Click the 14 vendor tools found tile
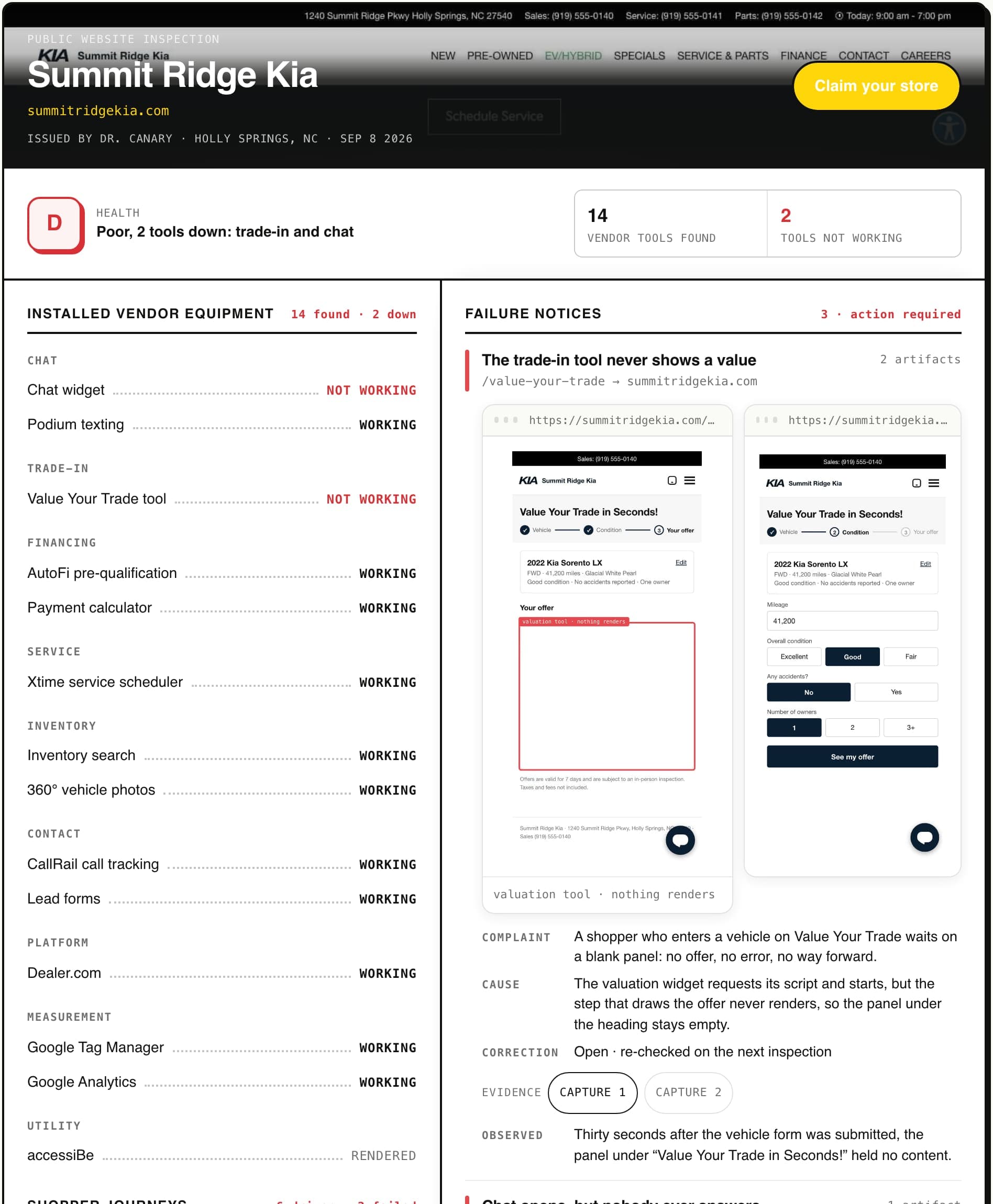Viewport: 993px width, 1204px height. coord(670,224)
